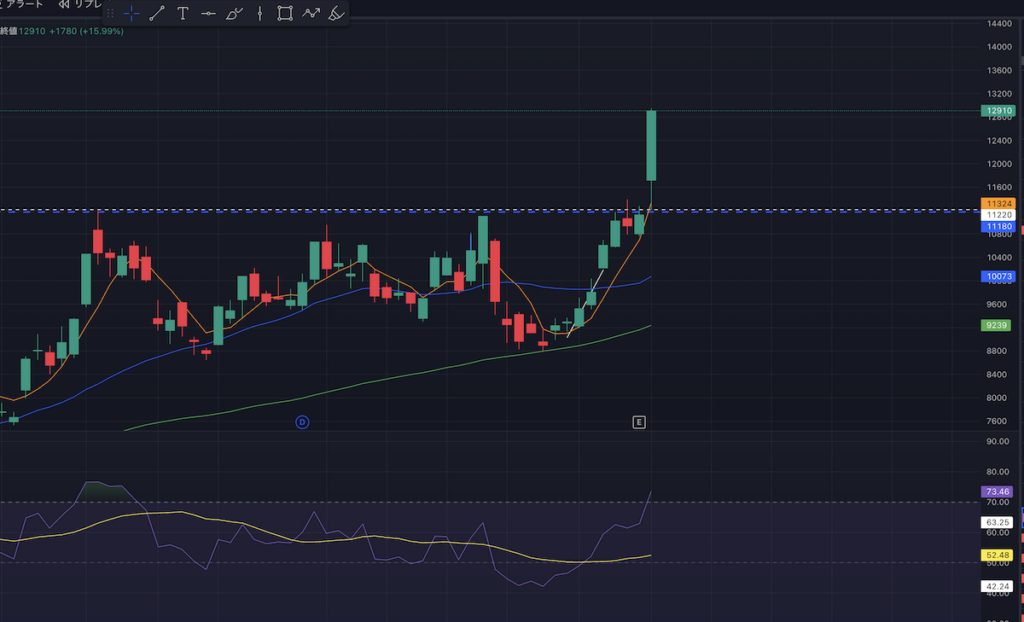Screen dimensions: 1024x622
Task: Click the green 12910 current price label
Action: click(x=998, y=111)
